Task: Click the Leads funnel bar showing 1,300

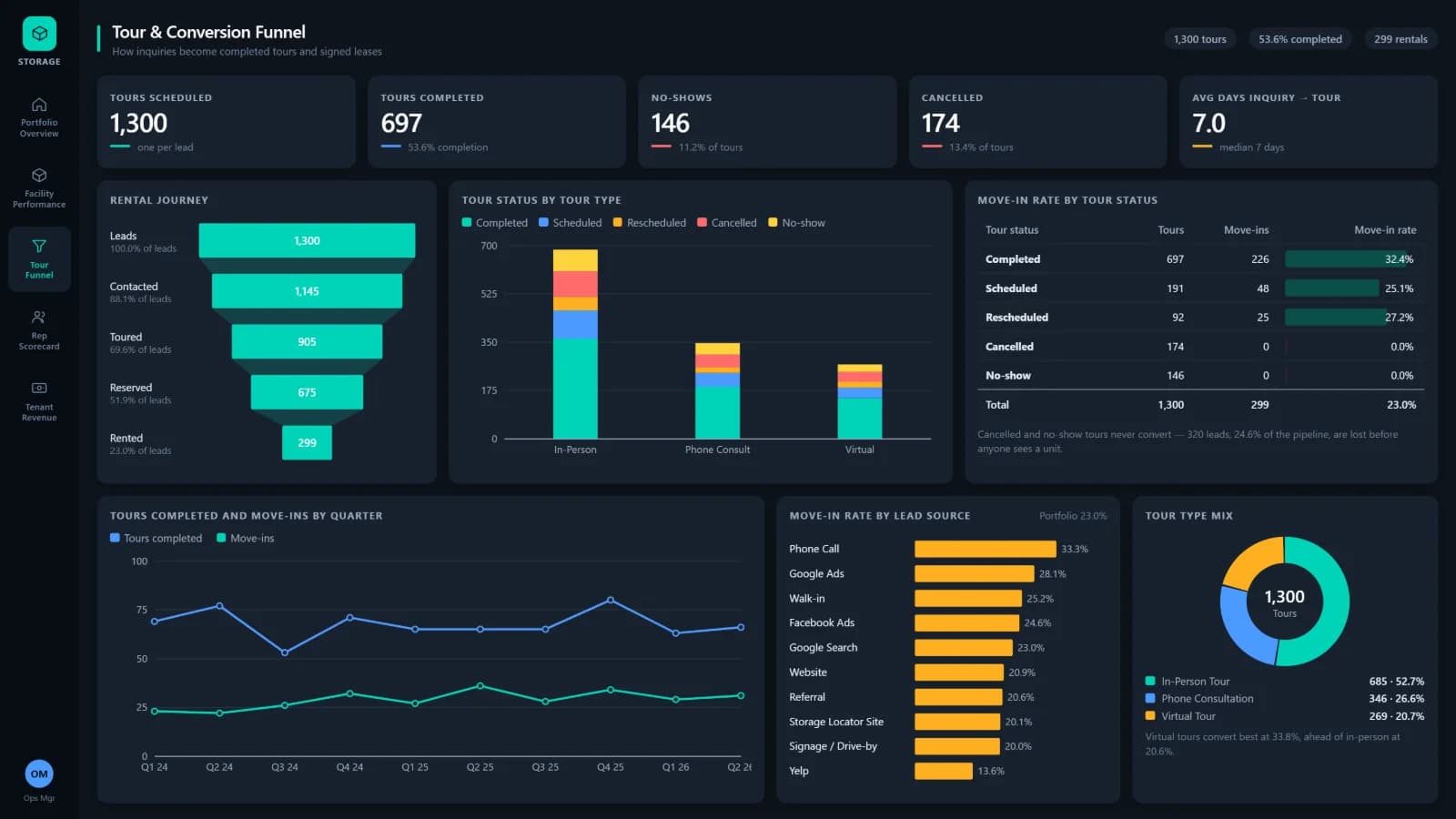Action: (x=307, y=240)
